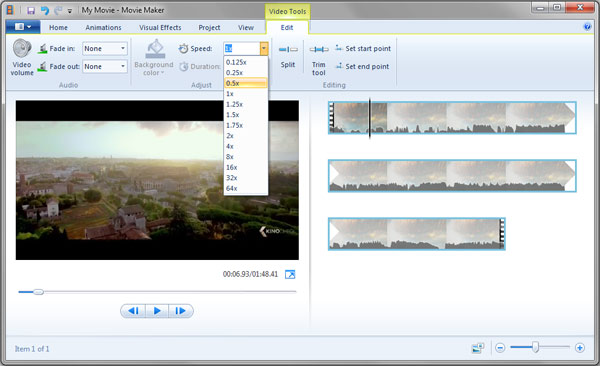Select 16x speed option
600x366 pixels.
[x=246, y=167]
